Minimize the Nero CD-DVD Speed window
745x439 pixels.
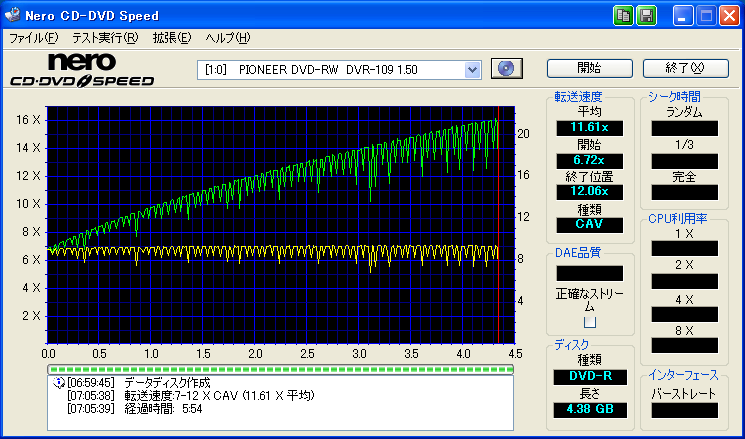click(683, 16)
